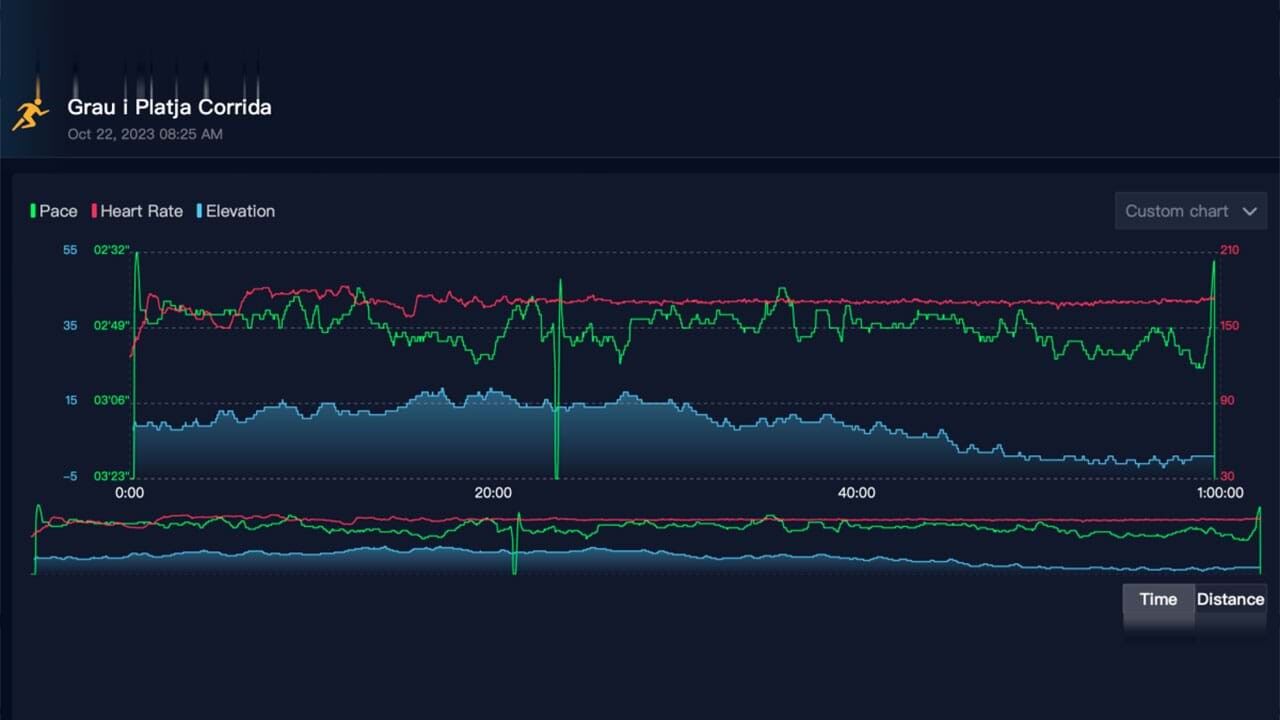
Task: Click the Grau i Platja Corrida title
Action: click(169, 107)
